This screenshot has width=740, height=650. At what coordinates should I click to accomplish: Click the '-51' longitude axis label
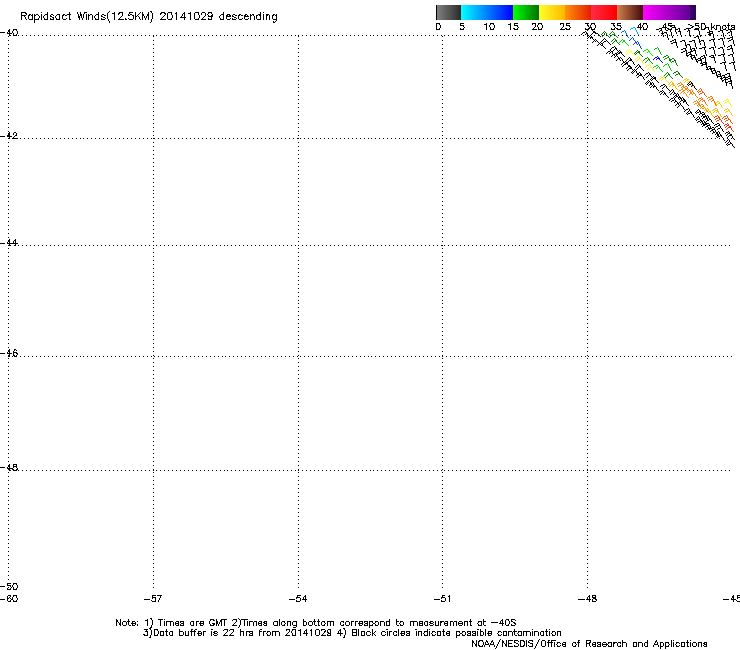pos(442,599)
